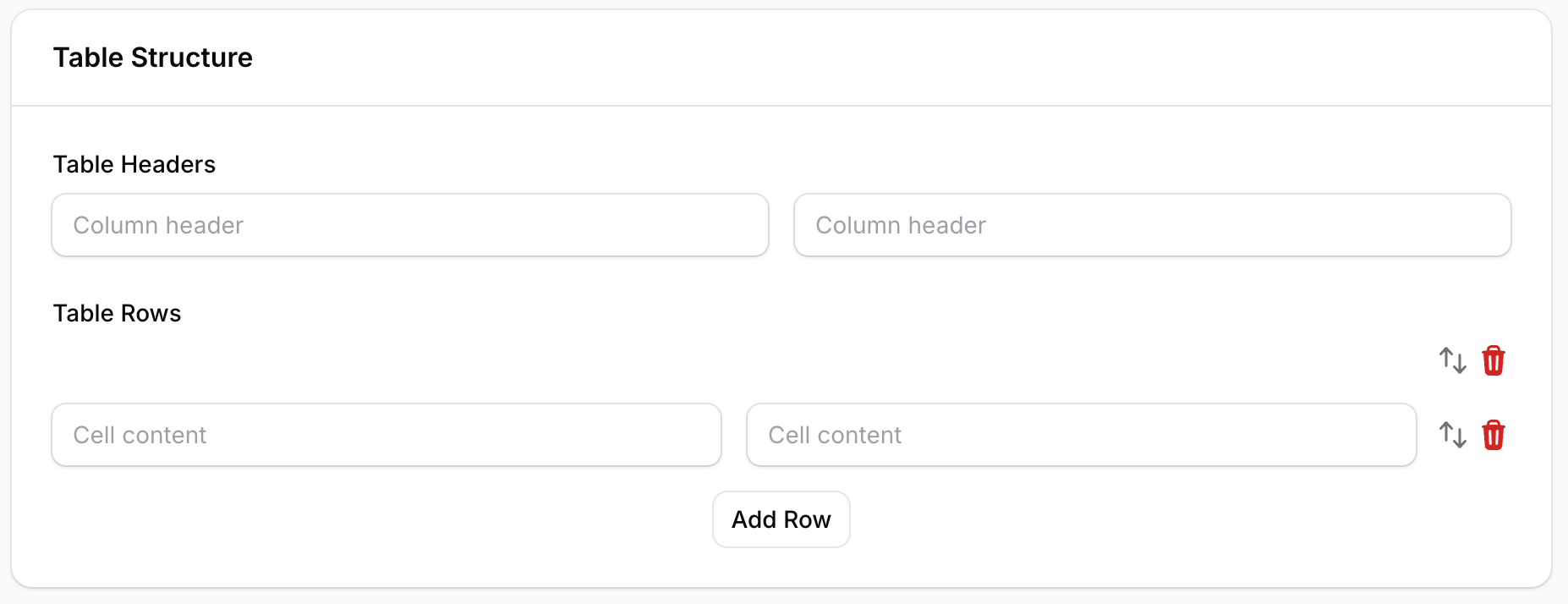Click the Table Rows label
Screen dimensions: 1568x604
click(118, 313)
